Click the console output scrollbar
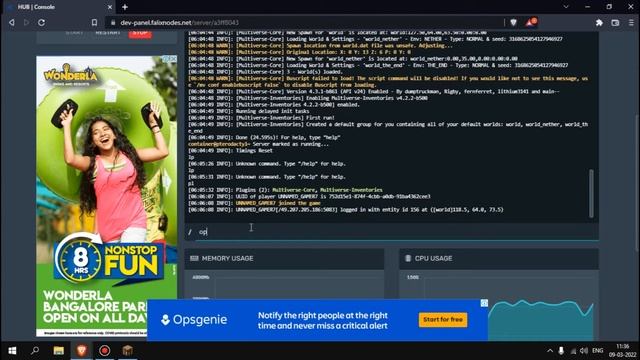Screen dimensions: 640x360 pyautogui.click(x=591, y=193)
